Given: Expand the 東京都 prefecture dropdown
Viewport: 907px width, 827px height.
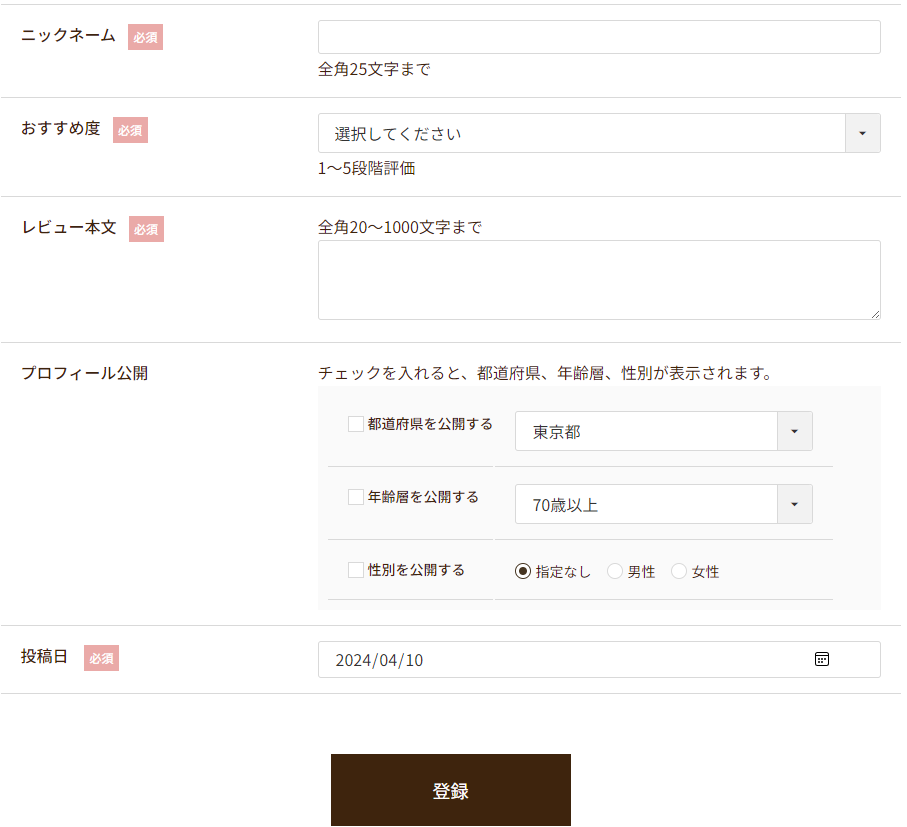Looking at the screenshot, I should click(x=663, y=431).
